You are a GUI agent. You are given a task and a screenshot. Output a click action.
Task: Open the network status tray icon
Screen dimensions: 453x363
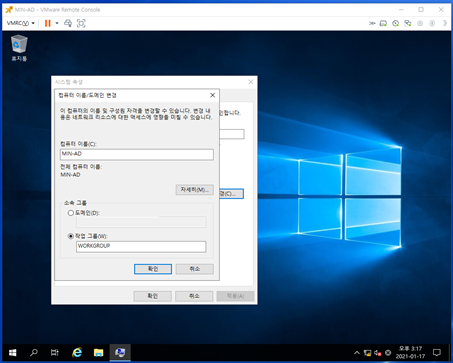tap(367, 353)
